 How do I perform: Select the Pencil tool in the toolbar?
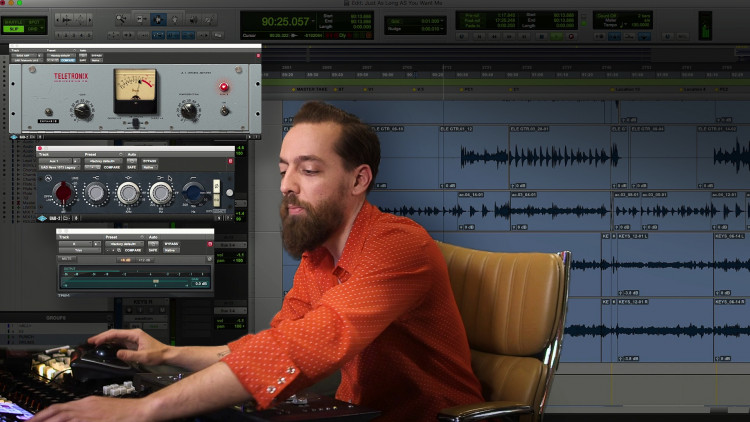pyautogui.click(x=209, y=20)
